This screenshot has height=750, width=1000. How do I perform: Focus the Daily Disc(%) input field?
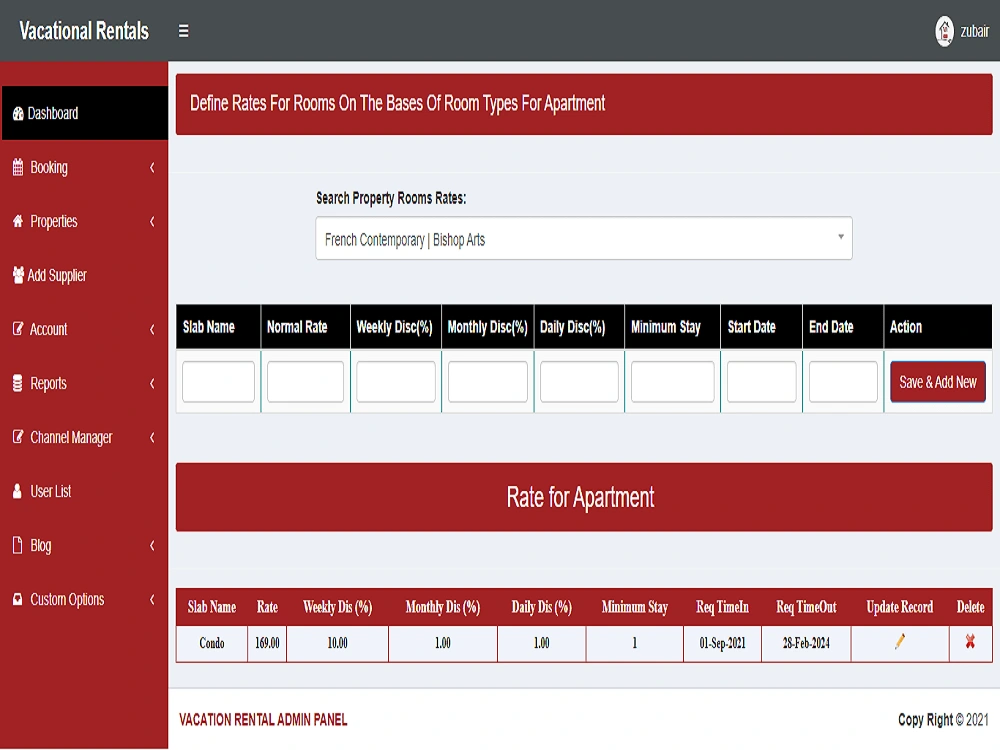(x=579, y=381)
